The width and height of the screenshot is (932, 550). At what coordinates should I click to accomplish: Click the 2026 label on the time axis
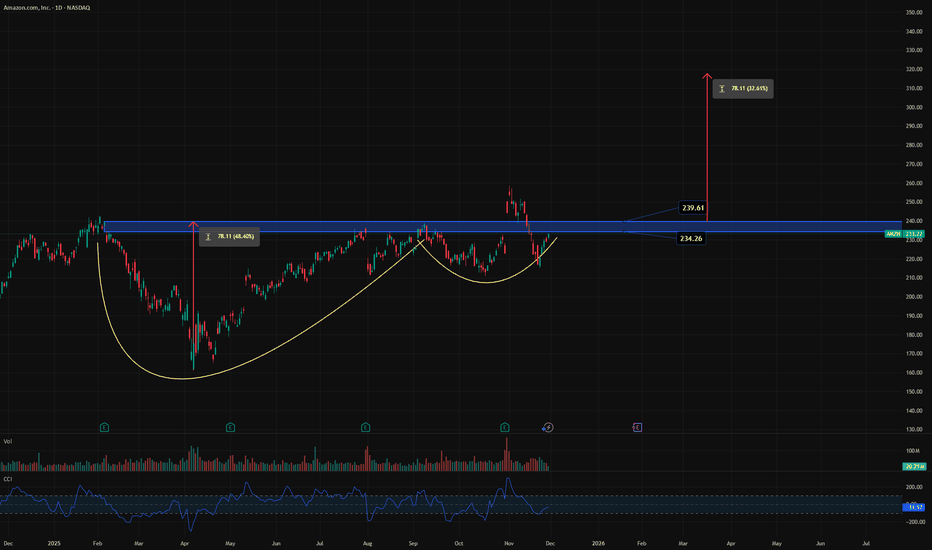(598, 542)
